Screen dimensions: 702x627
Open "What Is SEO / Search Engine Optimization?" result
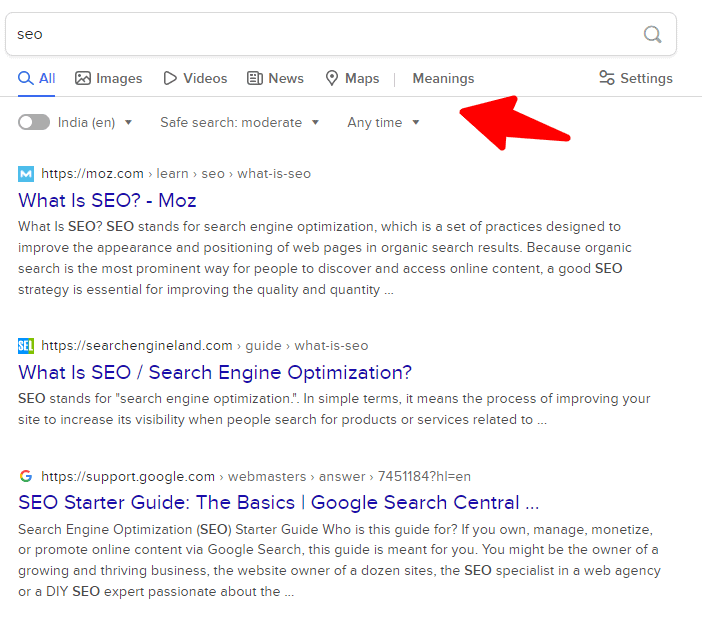(215, 373)
